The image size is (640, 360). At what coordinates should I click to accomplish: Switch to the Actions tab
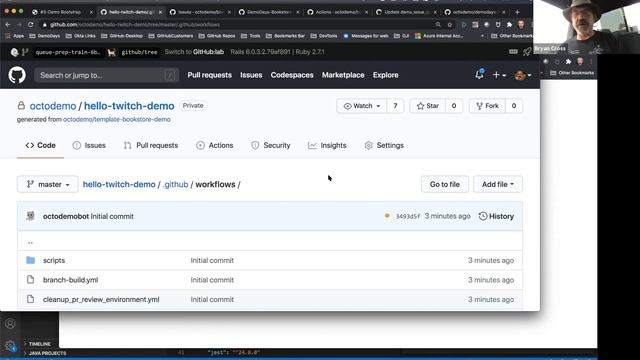[x=215, y=145]
